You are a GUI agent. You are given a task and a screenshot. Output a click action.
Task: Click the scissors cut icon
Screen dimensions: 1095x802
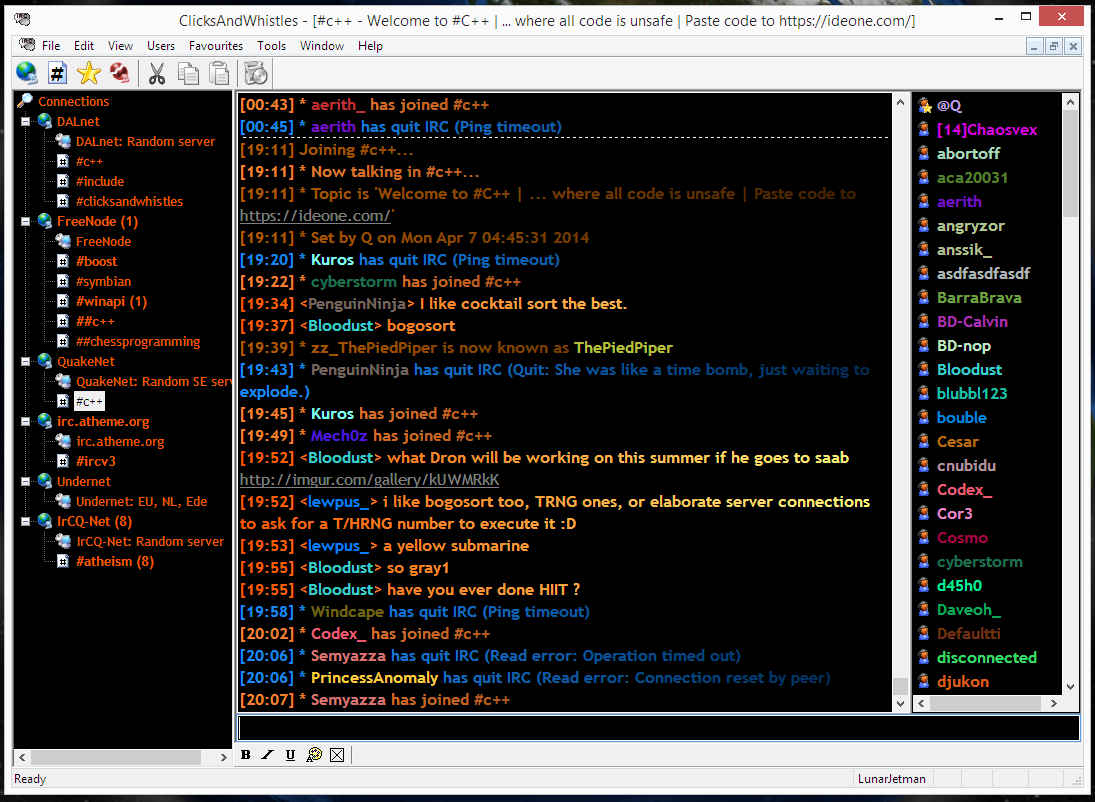click(x=157, y=73)
